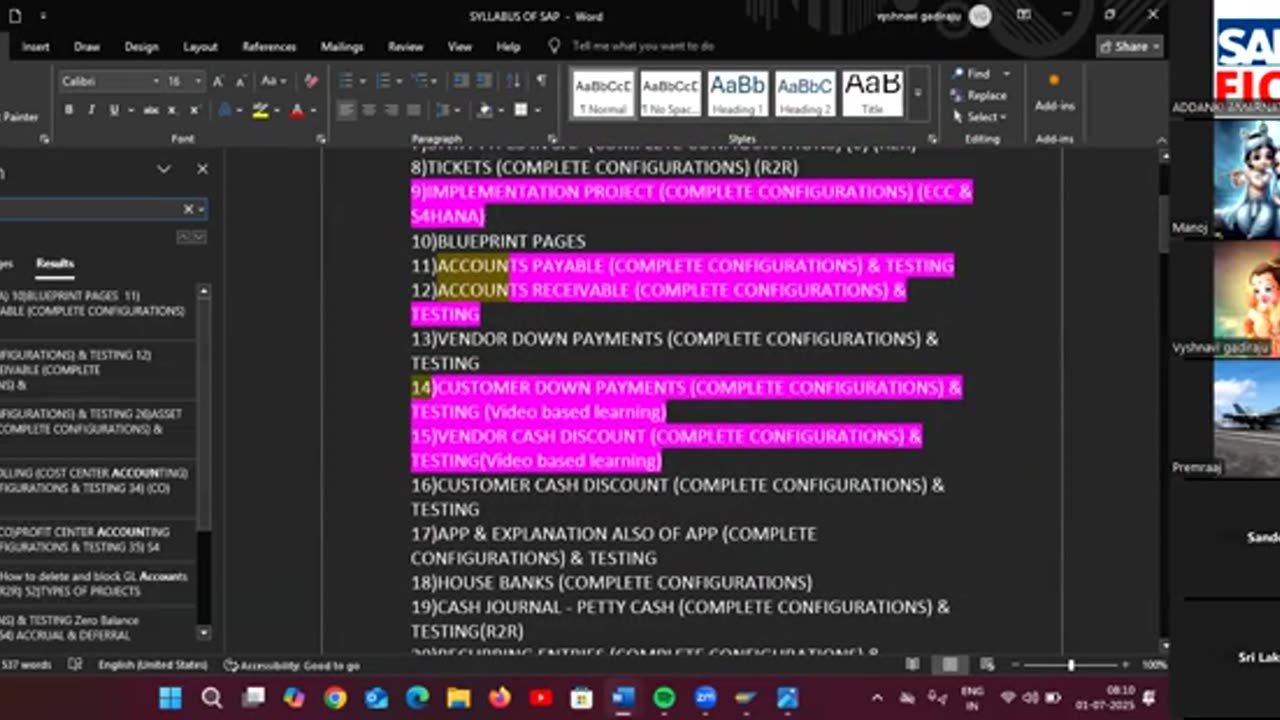Image resolution: width=1280 pixels, height=720 pixels.
Task: Open the Mailings tab
Action: (x=342, y=47)
